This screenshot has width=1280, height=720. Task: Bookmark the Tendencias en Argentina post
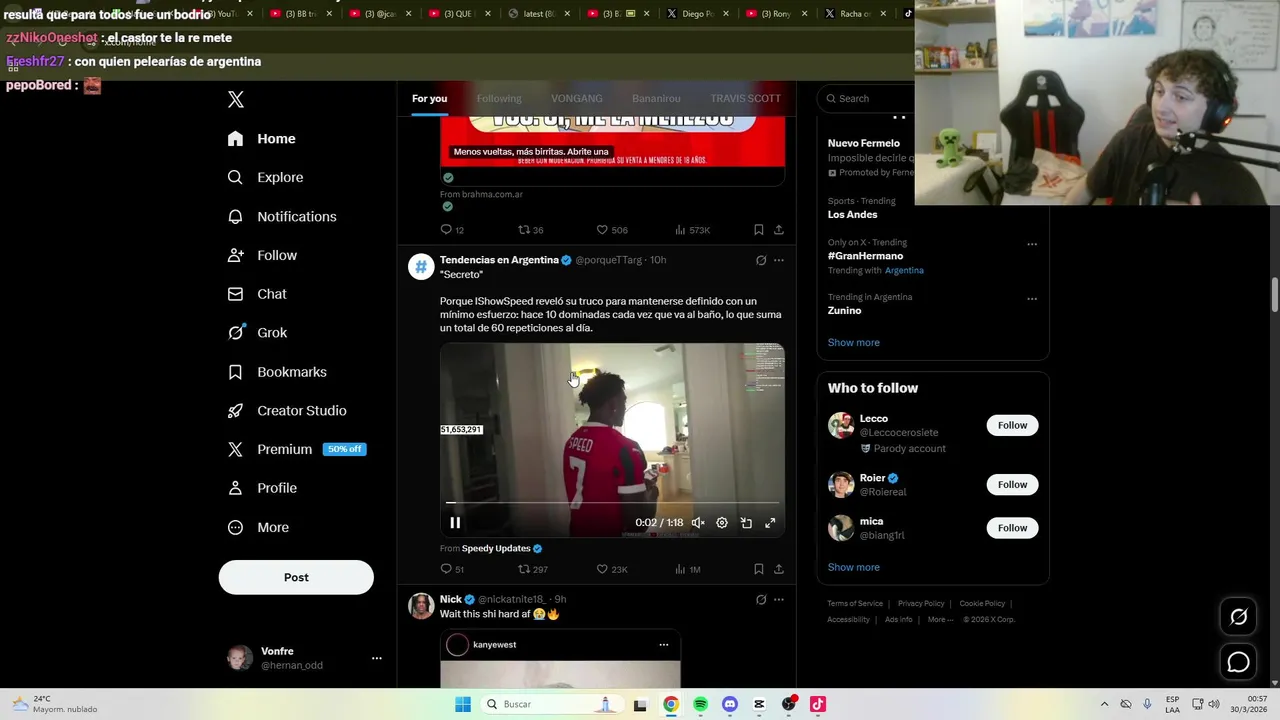click(x=759, y=569)
